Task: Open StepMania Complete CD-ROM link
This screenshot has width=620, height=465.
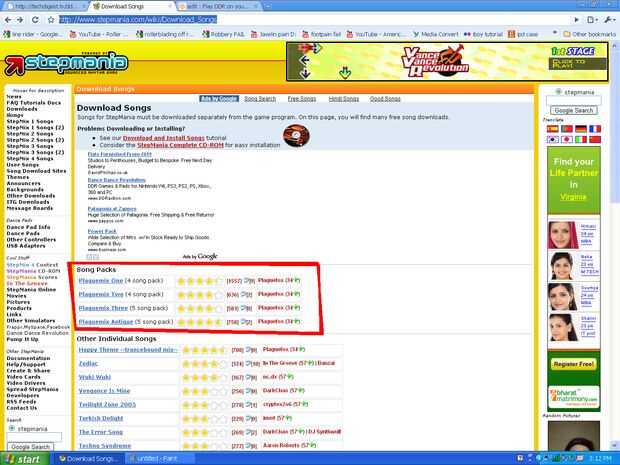Action: click(180, 145)
